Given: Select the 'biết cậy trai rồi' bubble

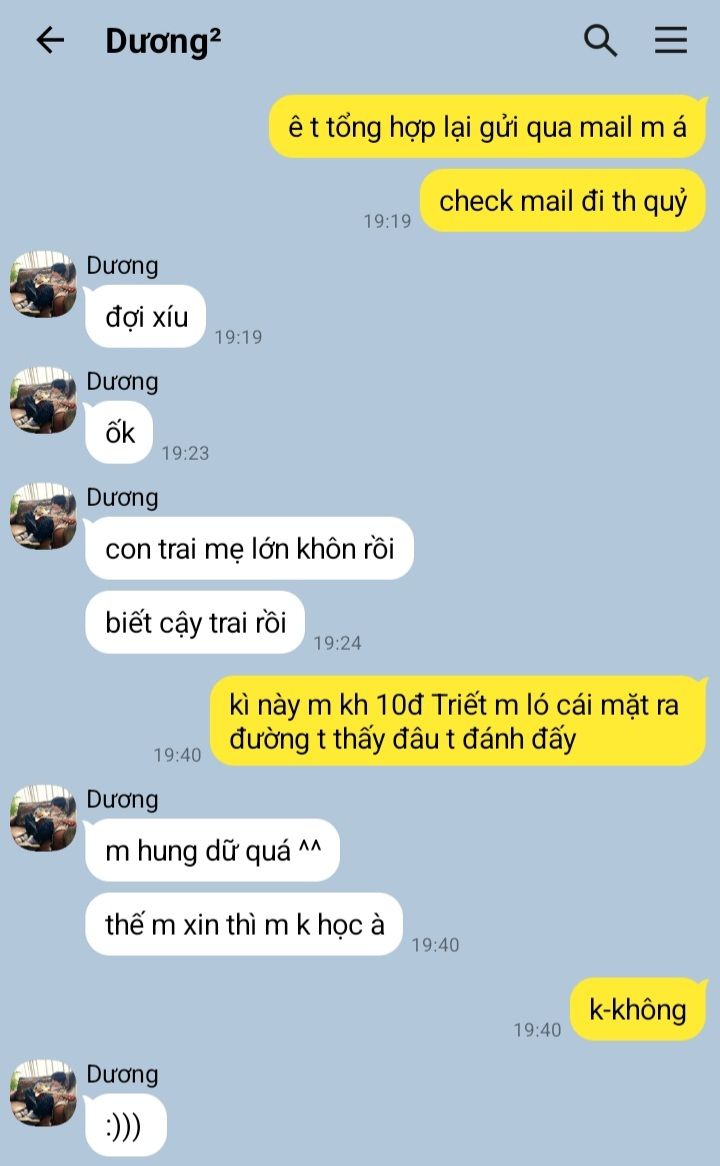Looking at the screenshot, I should point(196,622).
